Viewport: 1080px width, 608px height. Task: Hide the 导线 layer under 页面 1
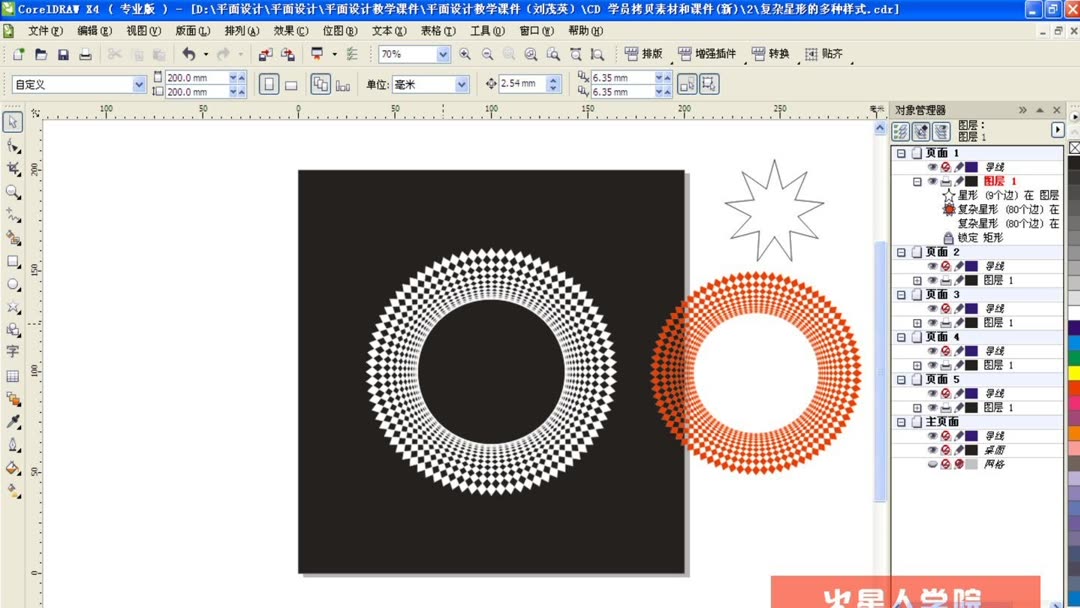(932, 167)
